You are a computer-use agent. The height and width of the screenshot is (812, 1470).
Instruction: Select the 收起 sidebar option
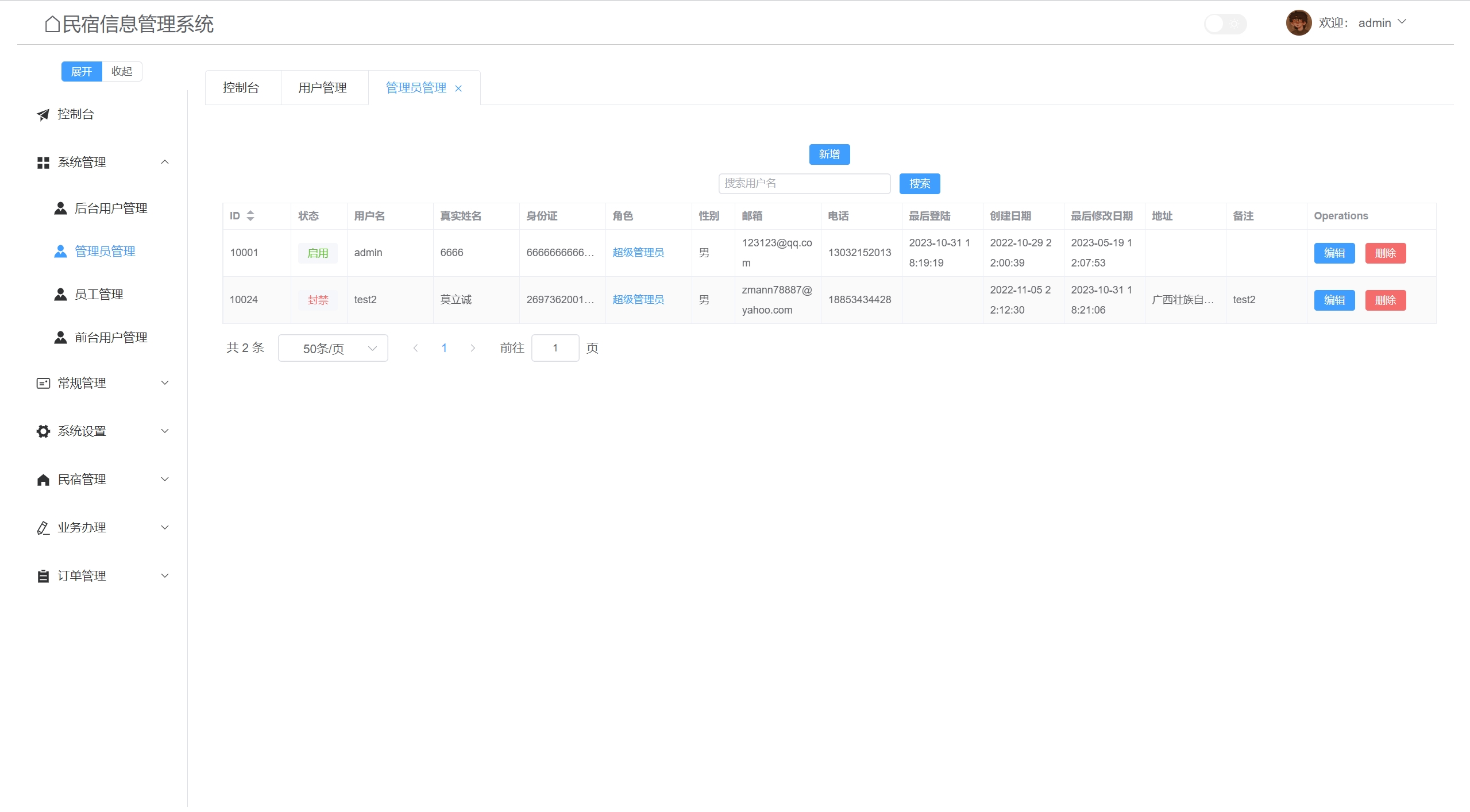click(122, 71)
